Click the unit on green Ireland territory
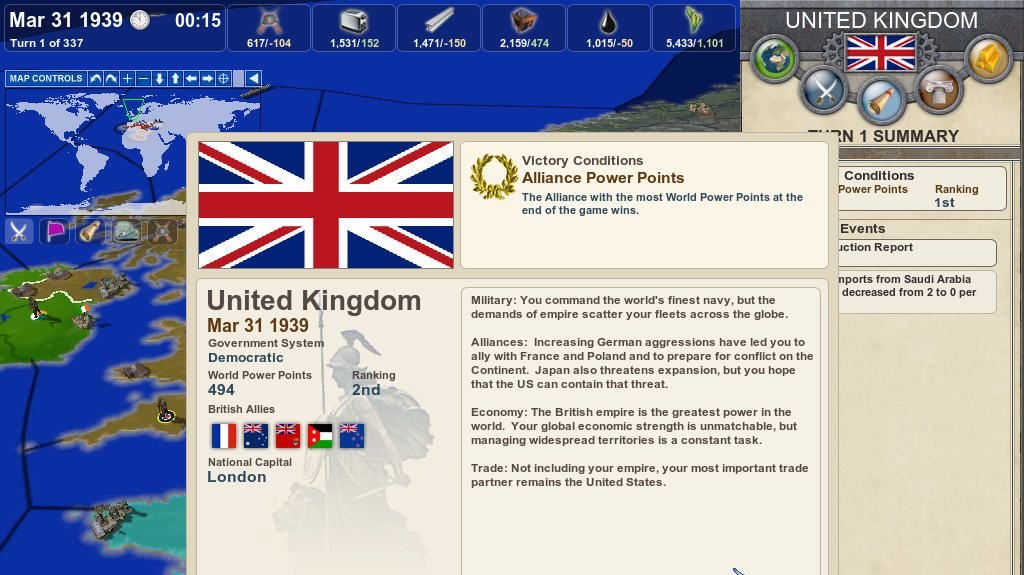 [36, 309]
